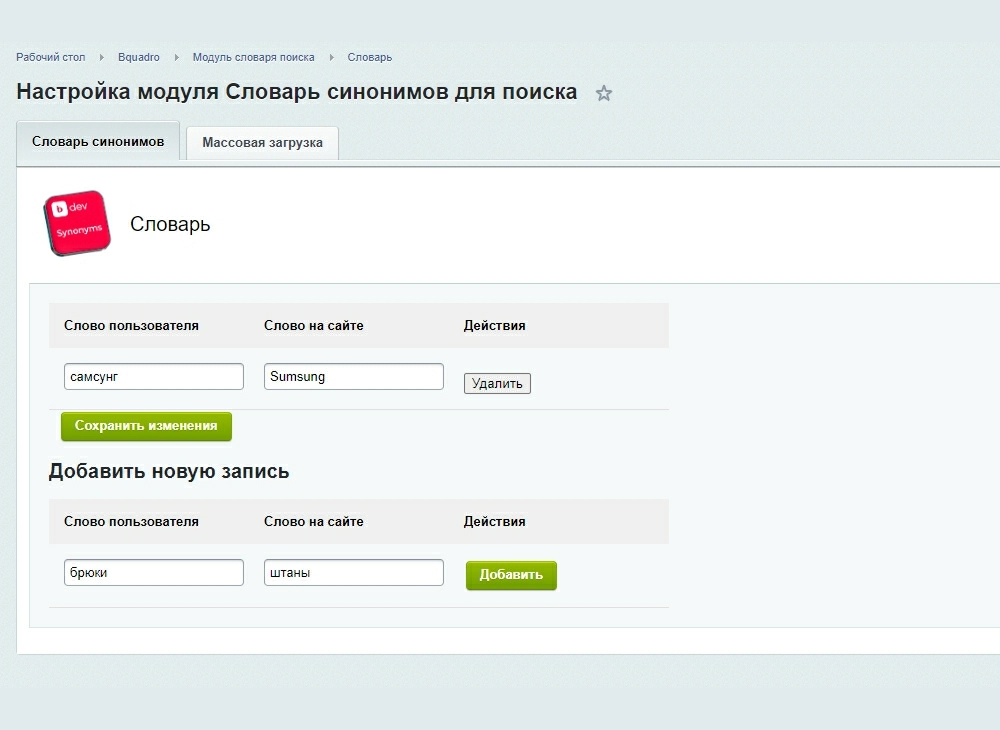Click breadcrumb arrow after Bquadro
This screenshot has width=1000, height=730.
pyautogui.click(x=176, y=58)
